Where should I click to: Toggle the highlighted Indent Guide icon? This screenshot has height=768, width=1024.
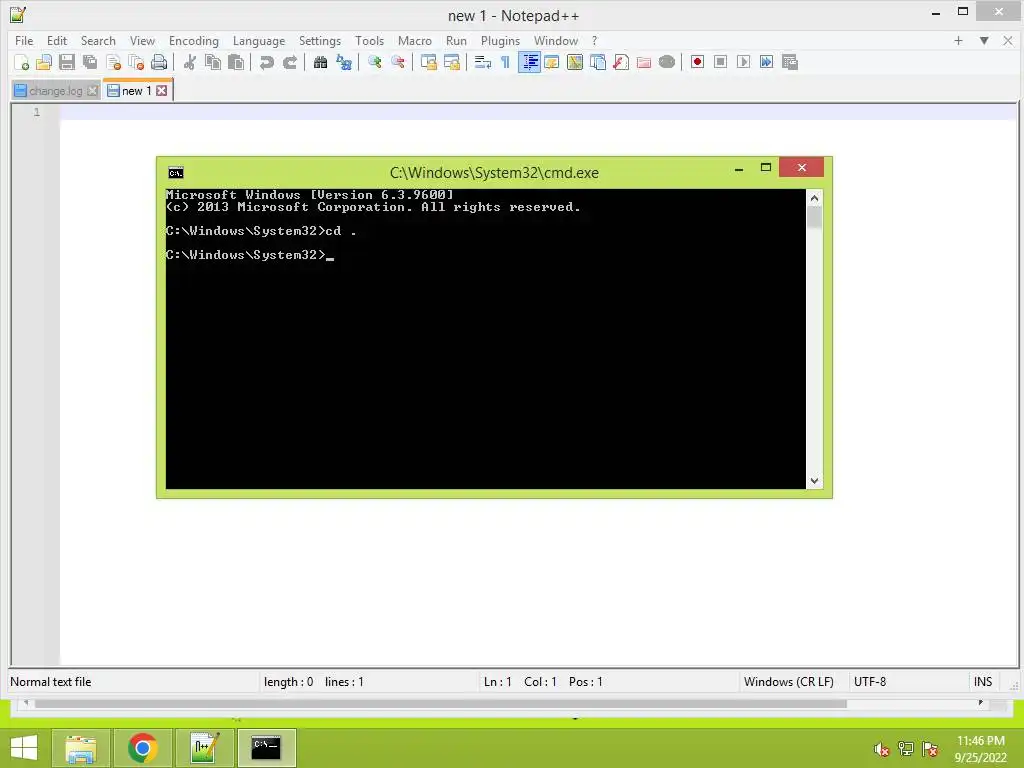(529, 62)
